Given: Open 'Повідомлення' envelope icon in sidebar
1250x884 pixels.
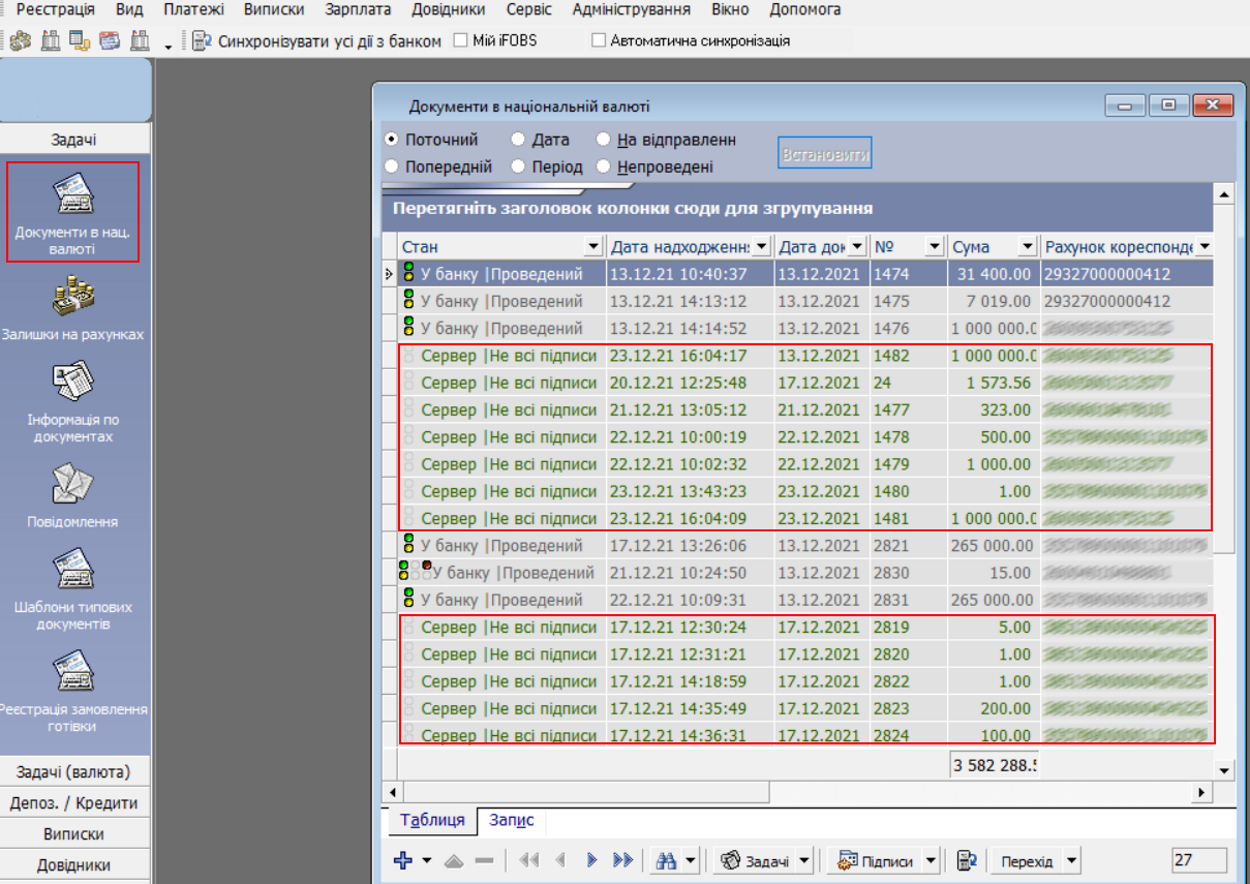Looking at the screenshot, I should click(72, 485).
